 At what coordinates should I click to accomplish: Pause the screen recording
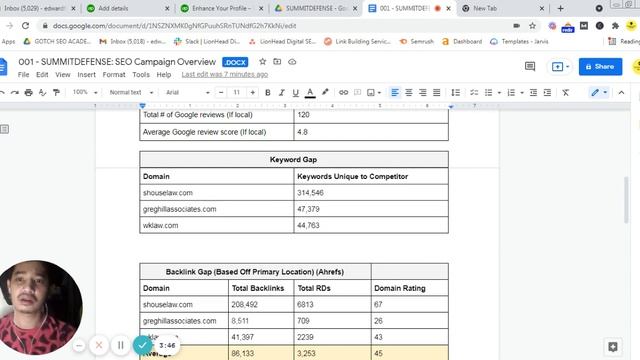tap(120, 345)
